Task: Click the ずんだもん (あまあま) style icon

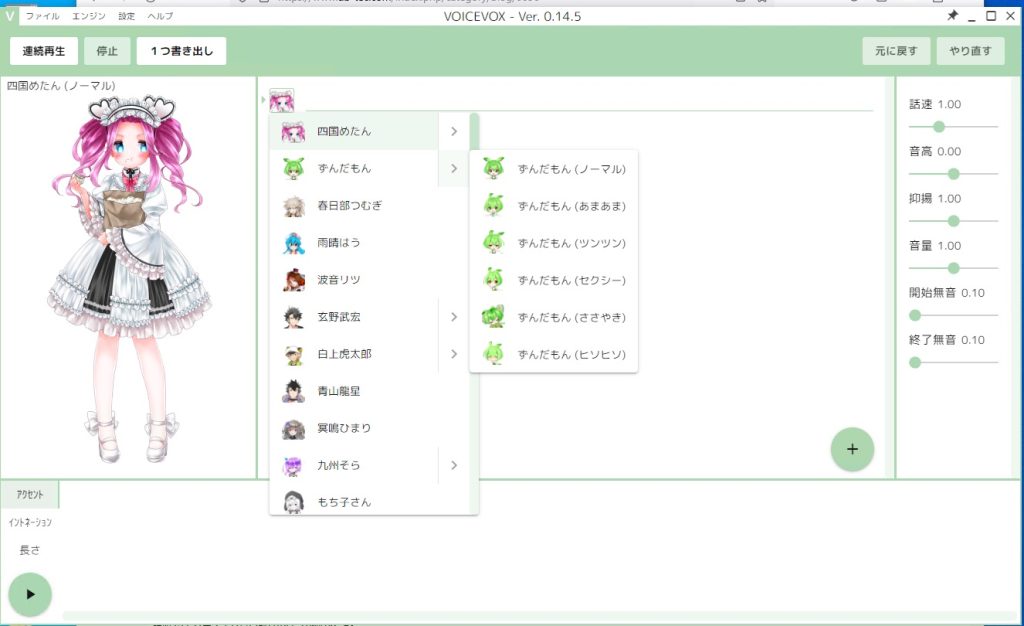Action: 494,206
